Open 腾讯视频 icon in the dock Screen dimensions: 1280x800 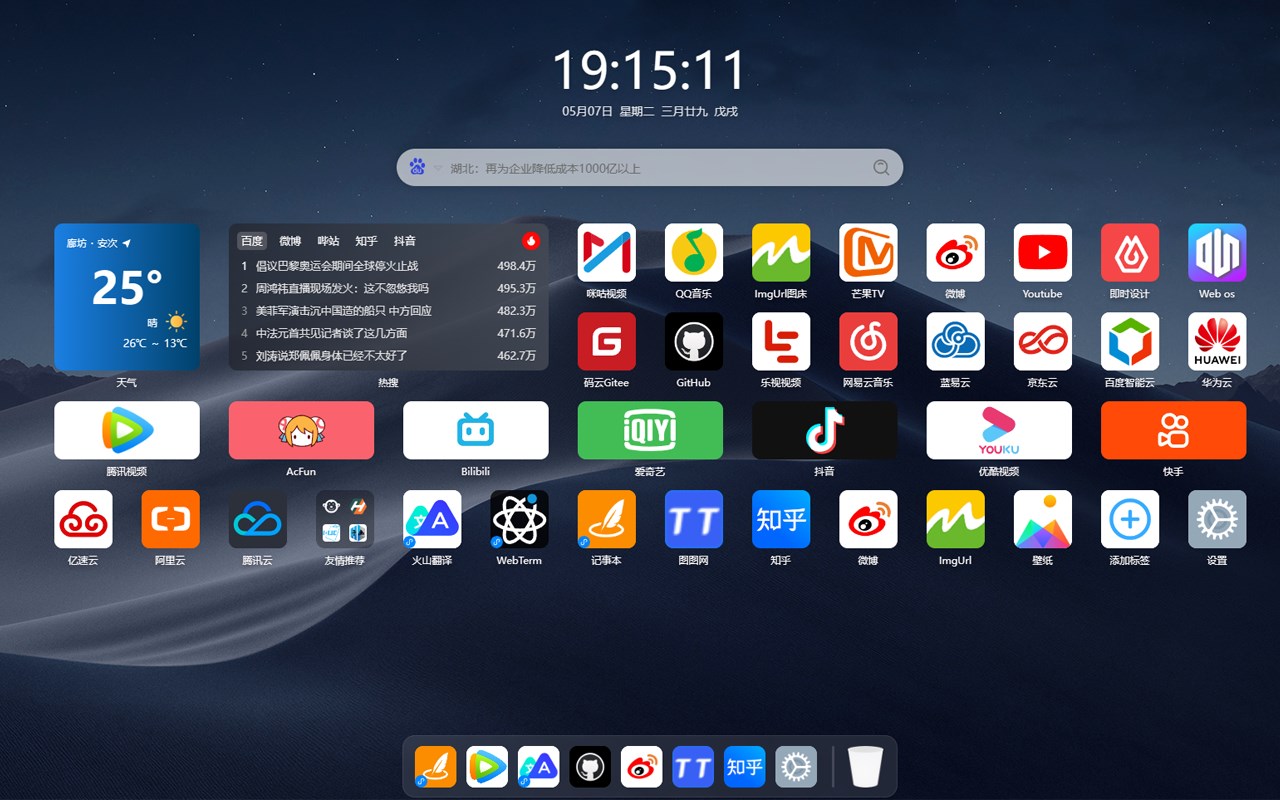click(x=487, y=767)
